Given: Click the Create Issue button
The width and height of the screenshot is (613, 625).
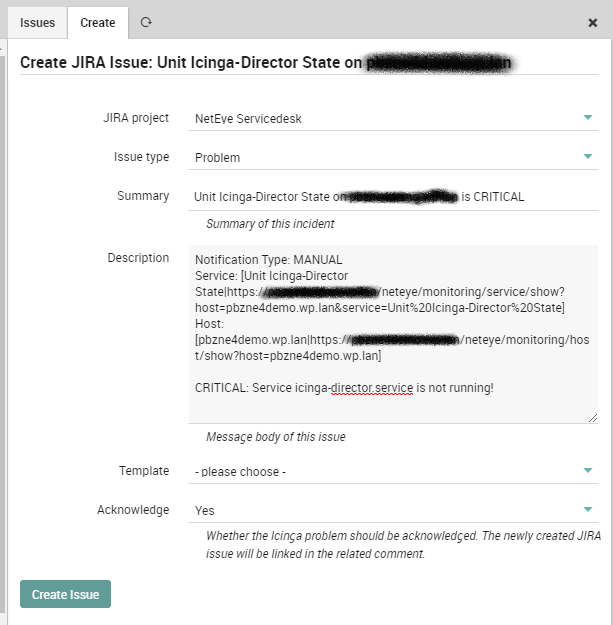Looking at the screenshot, I should [65, 594].
